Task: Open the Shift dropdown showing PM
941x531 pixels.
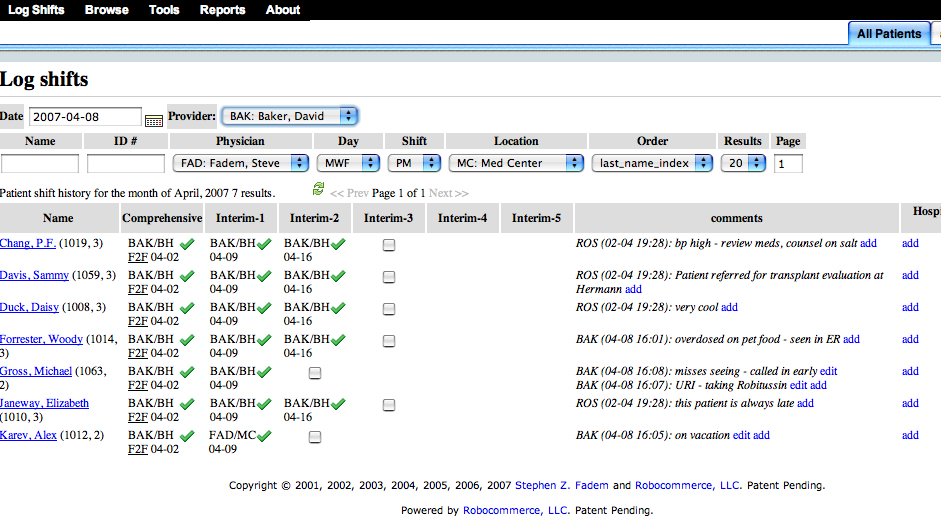Action: [x=414, y=163]
